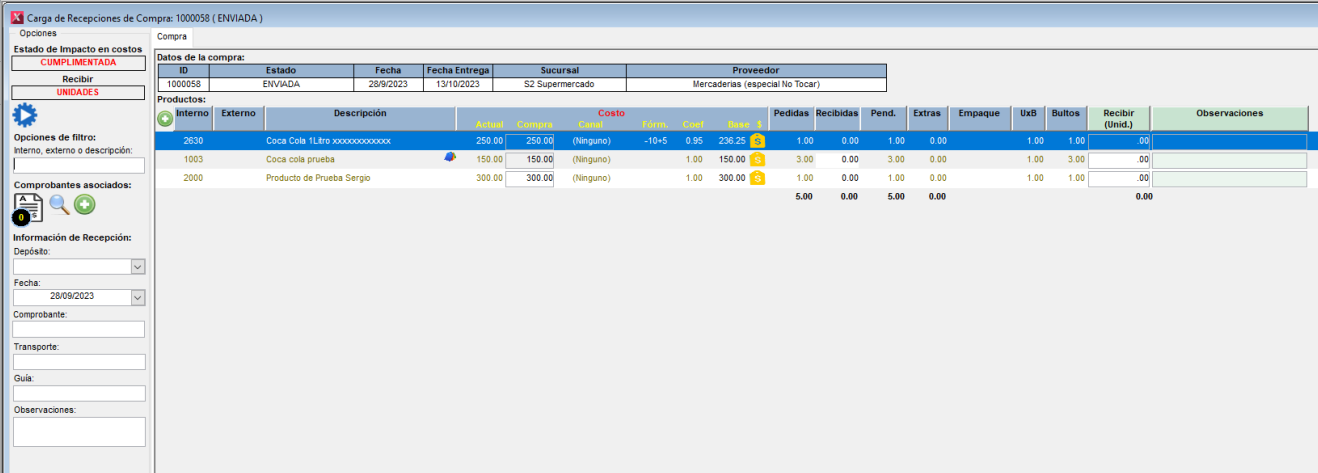Click the Comprobante input field
1318x473 pixels.
pos(79,329)
